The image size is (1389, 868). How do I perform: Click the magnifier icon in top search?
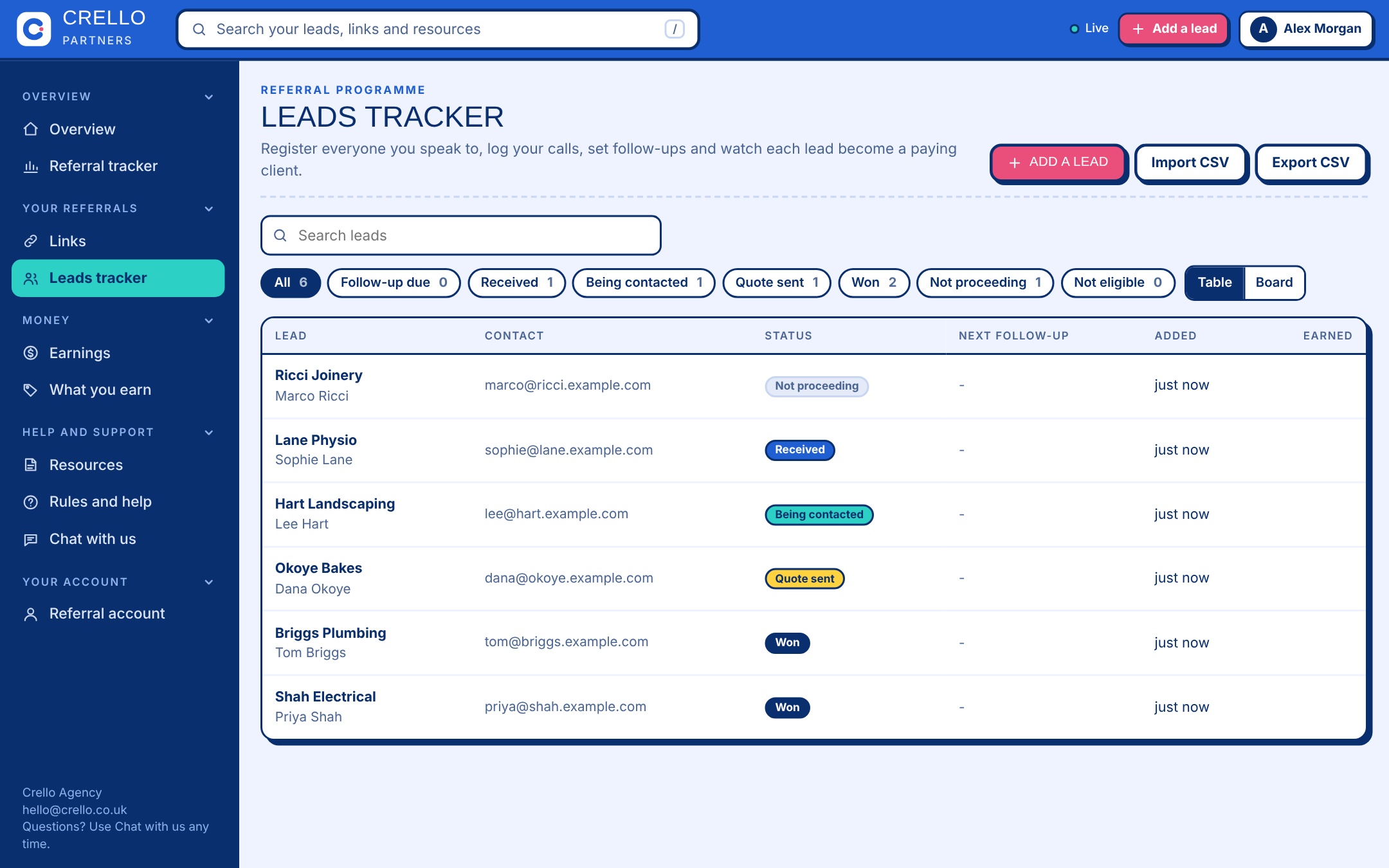tap(199, 30)
